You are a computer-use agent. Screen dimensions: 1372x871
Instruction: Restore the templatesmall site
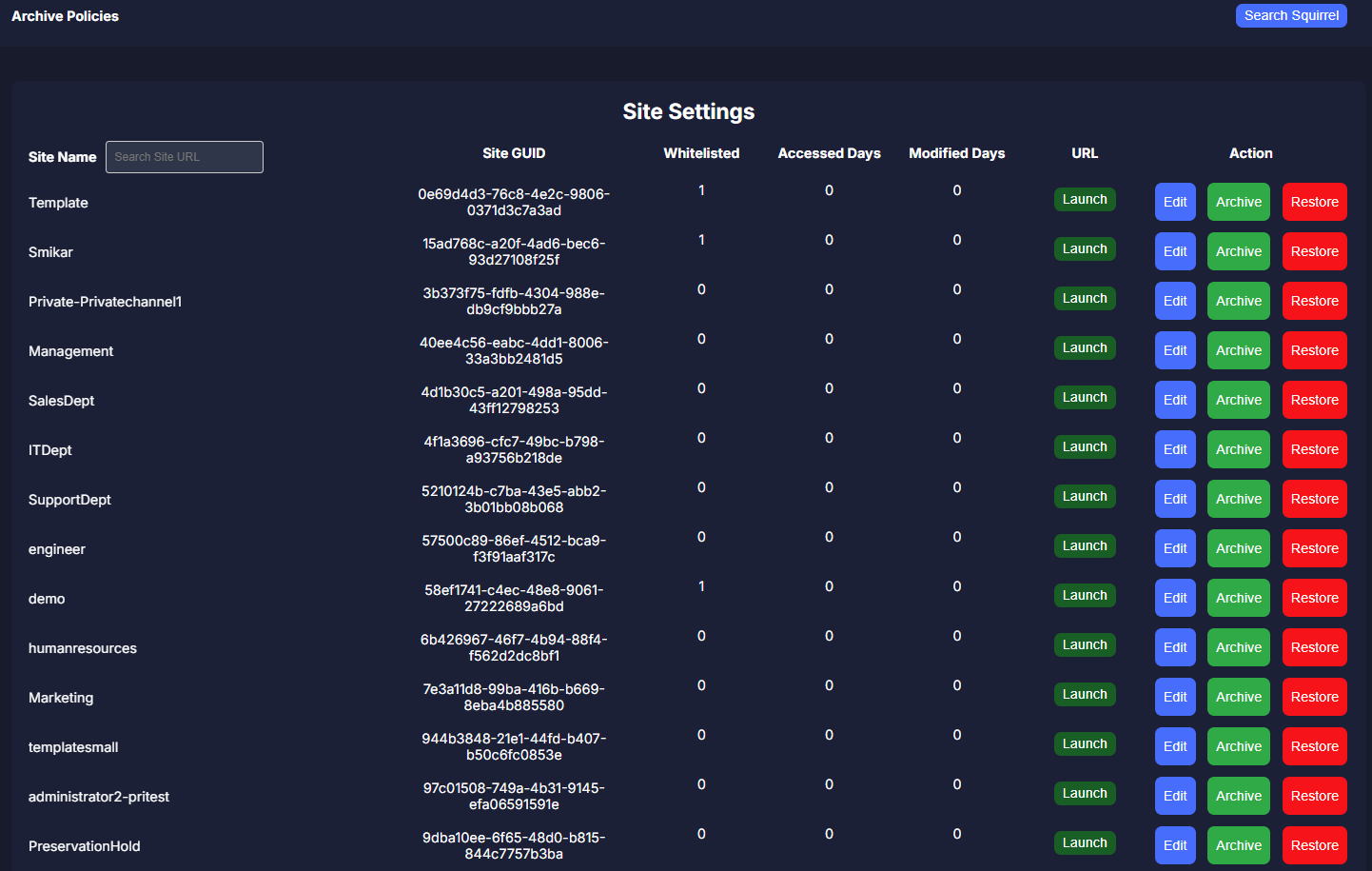(1313, 746)
